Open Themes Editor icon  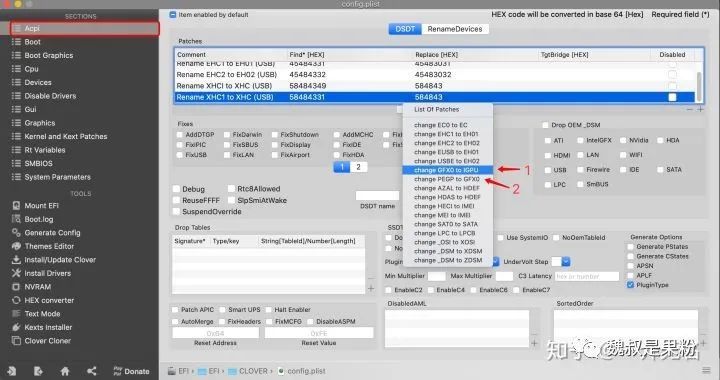16,246
